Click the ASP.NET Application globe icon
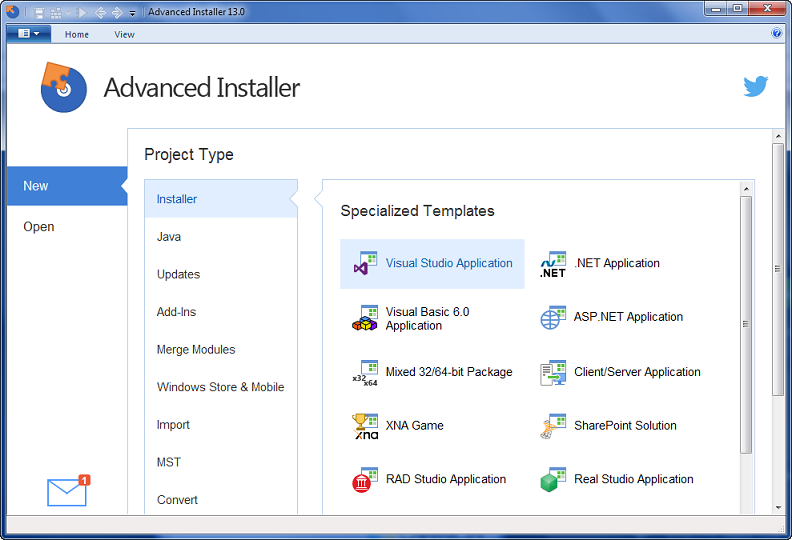 [x=553, y=317]
